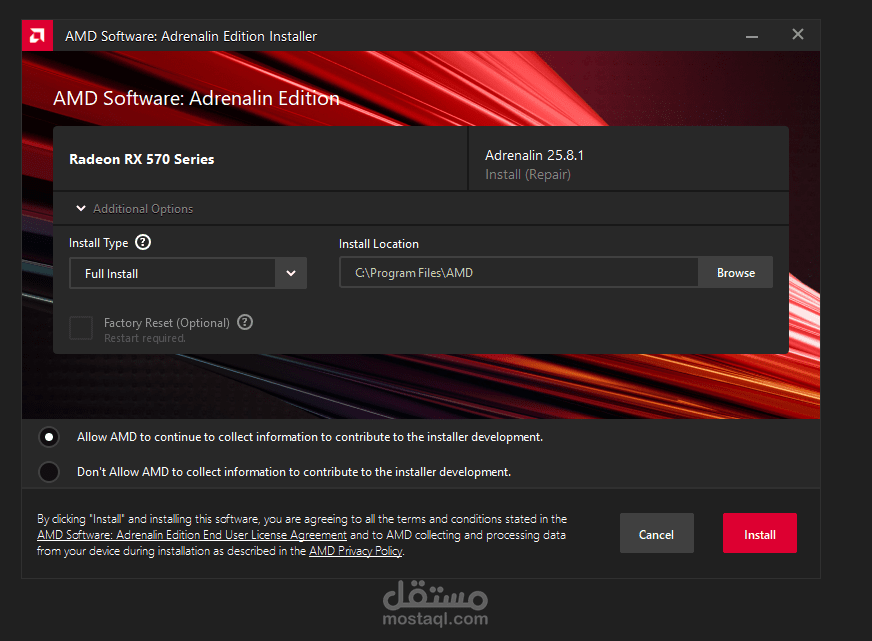
Task: Open the End User License Agreement link
Action: click(x=192, y=535)
